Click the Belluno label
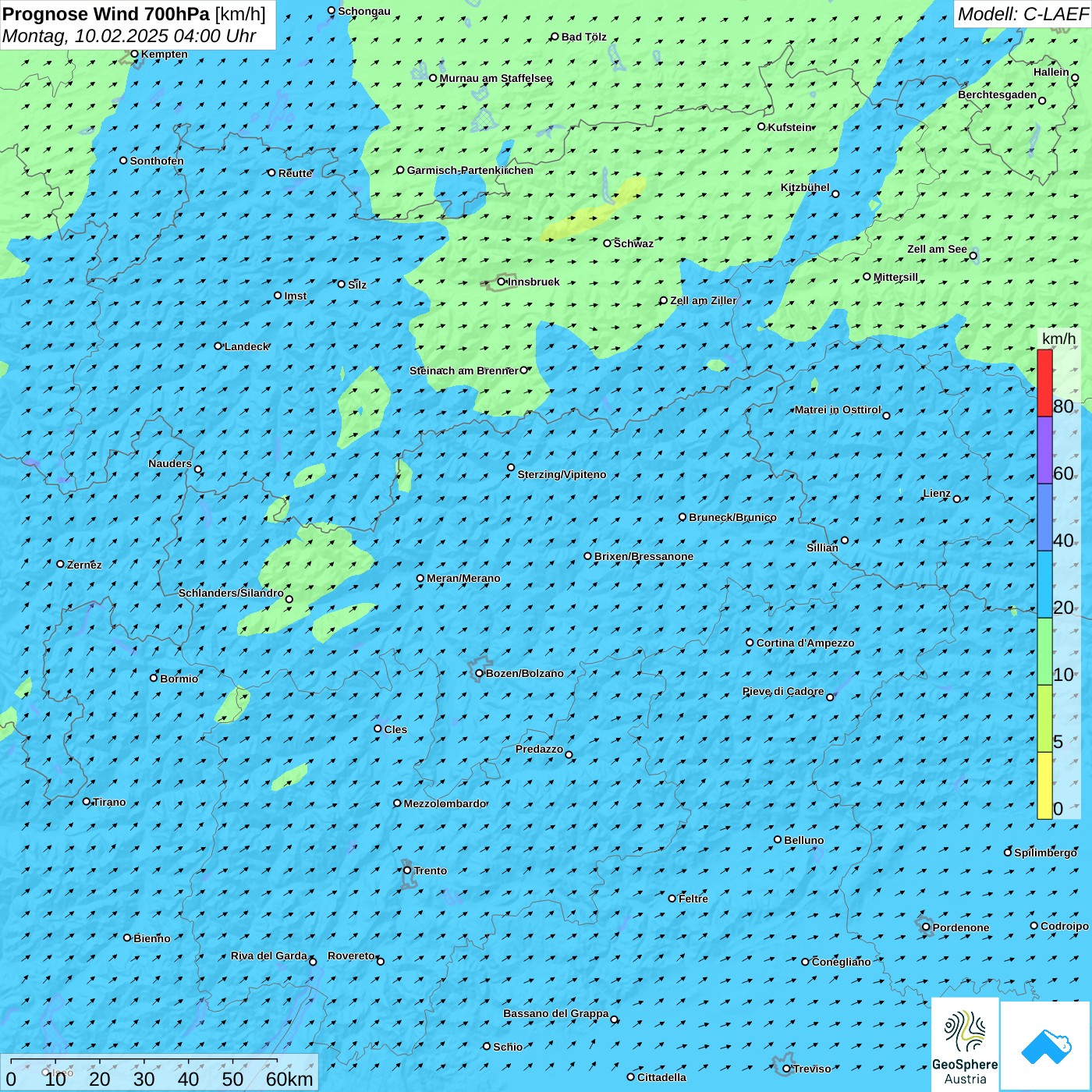1092x1092 pixels. (x=803, y=840)
